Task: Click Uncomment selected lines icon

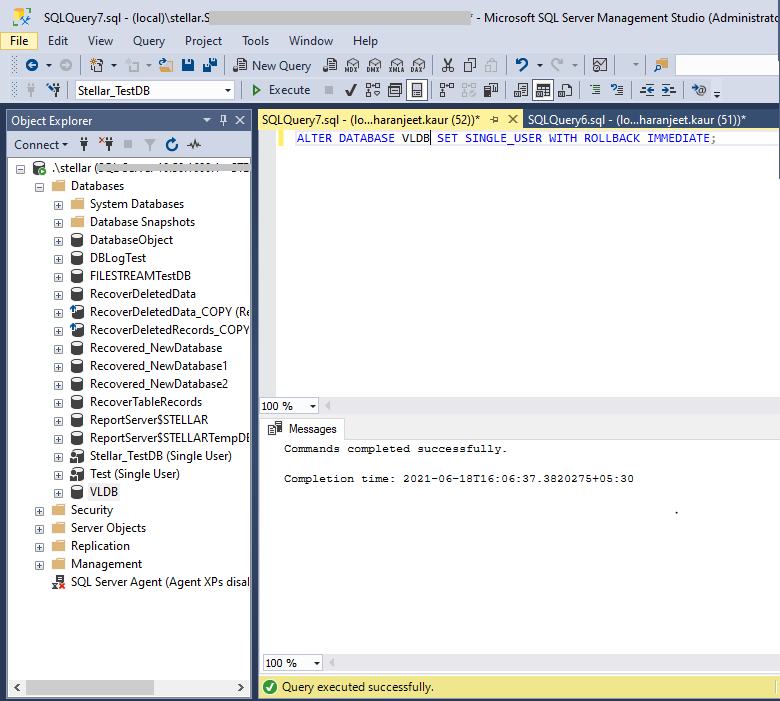Action: (617, 90)
